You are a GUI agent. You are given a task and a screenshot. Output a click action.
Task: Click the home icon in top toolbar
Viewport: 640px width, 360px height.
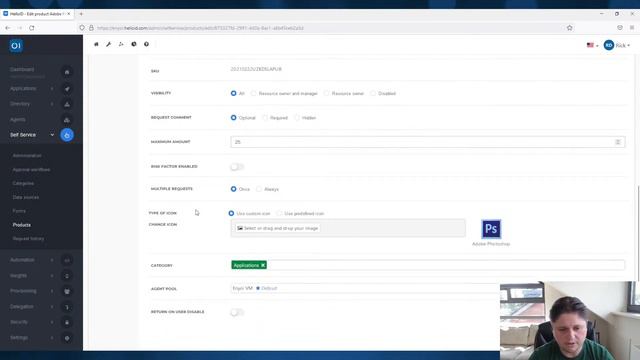pyautogui.click(x=96, y=44)
